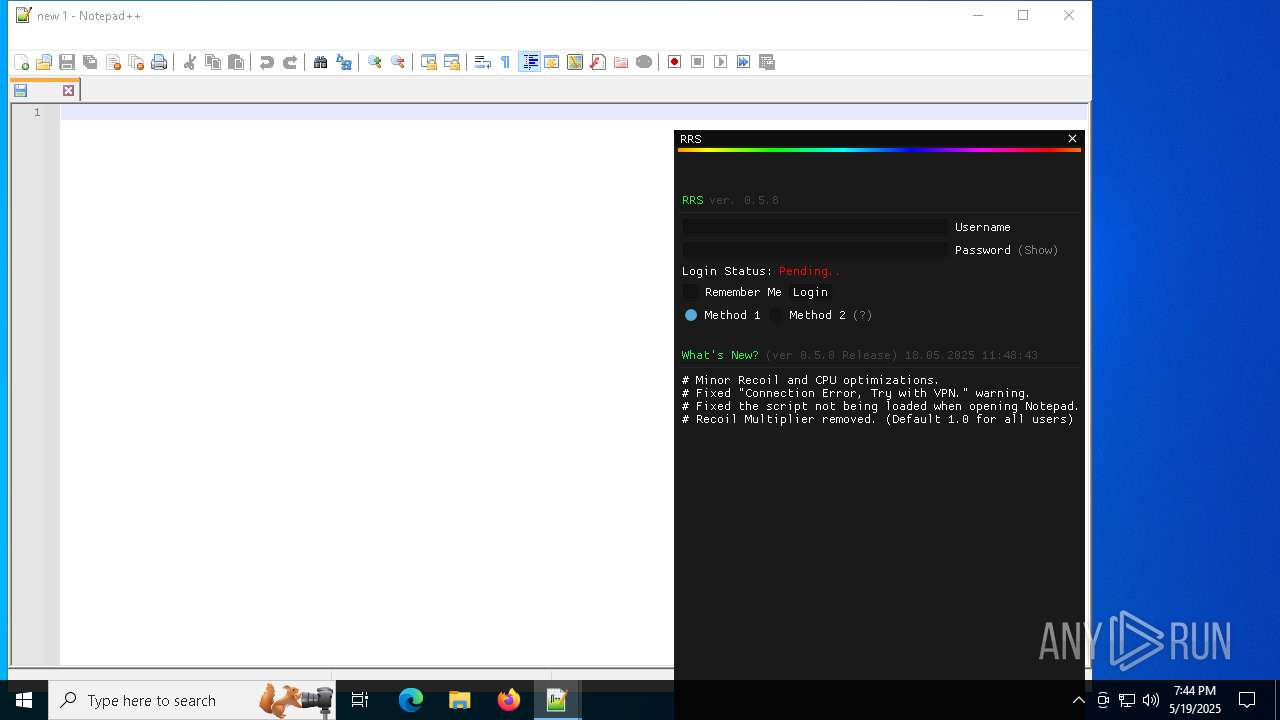The width and height of the screenshot is (1280, 720).
Task: Launch Firefox from taskbar
Action: tap(509, 700)
